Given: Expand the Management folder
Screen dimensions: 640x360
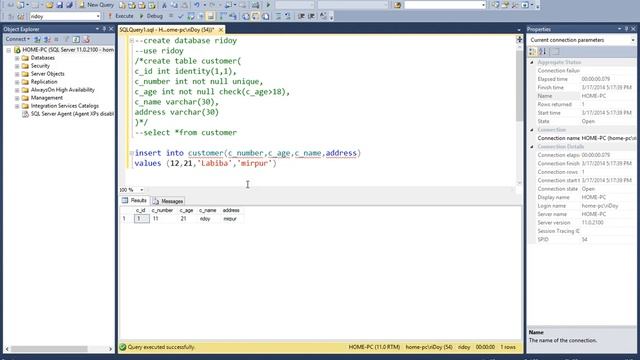Looking at the screenshot, I should 17,98.
